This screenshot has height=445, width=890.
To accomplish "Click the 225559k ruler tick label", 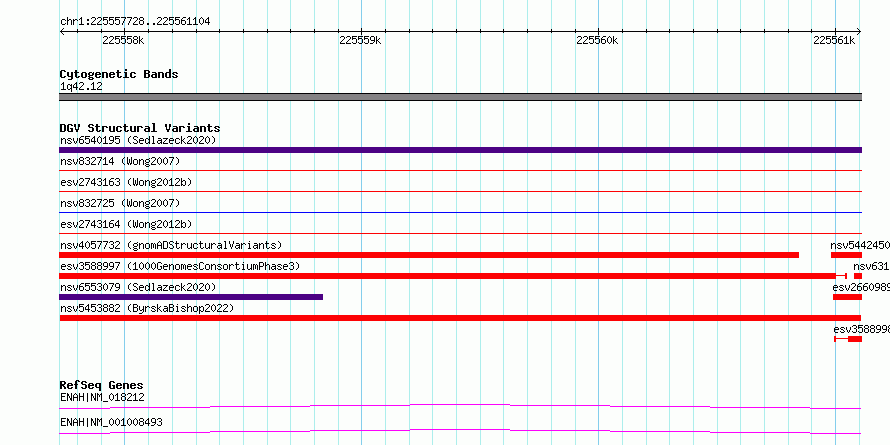I will [x=360, y=40].
